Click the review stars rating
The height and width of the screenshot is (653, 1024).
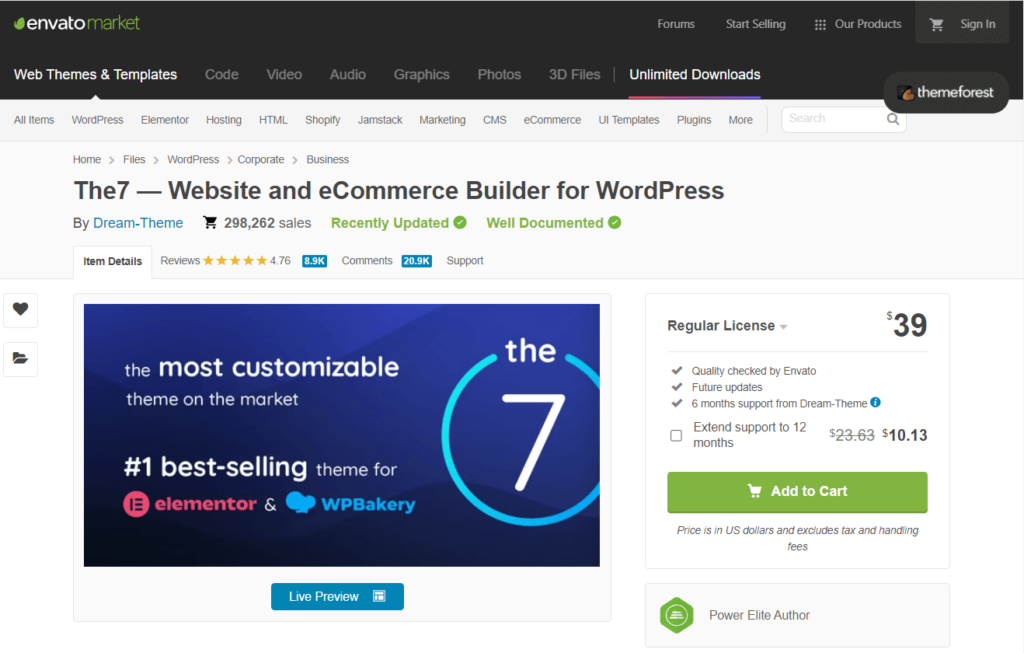(235, 261)
